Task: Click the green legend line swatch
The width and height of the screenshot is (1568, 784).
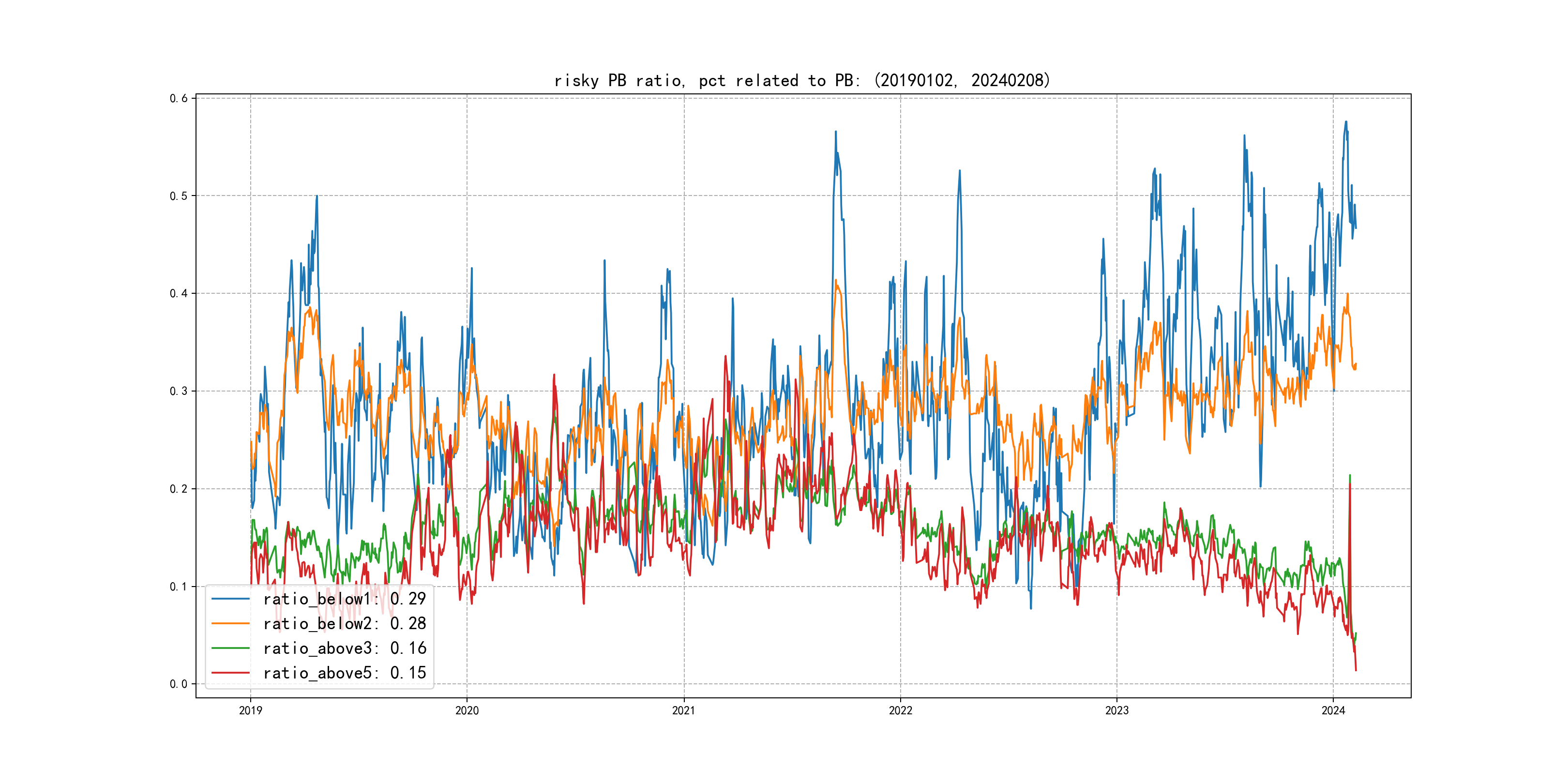Action: (x=230, y=648)
